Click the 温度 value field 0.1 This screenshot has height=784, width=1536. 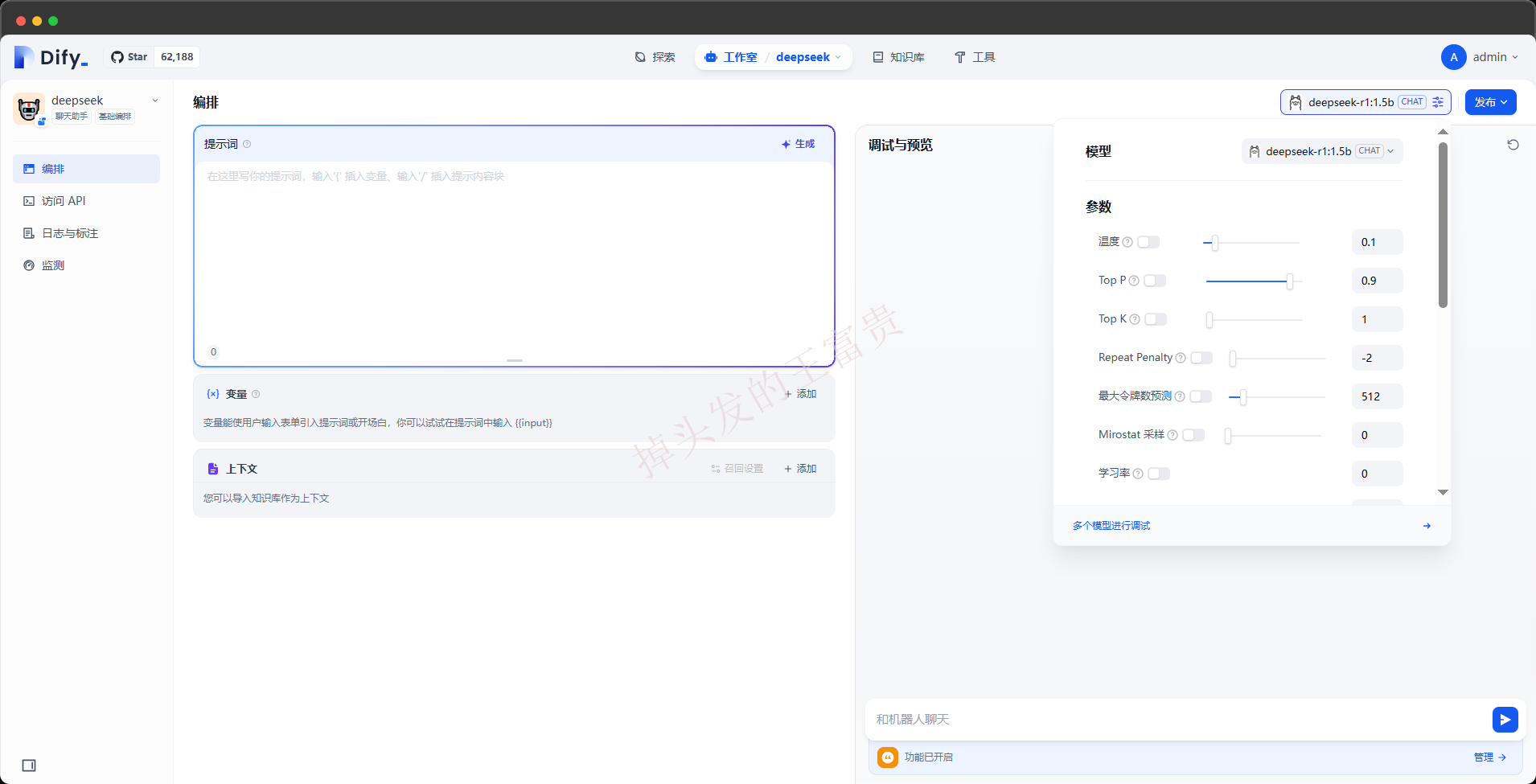point(1377,242)
